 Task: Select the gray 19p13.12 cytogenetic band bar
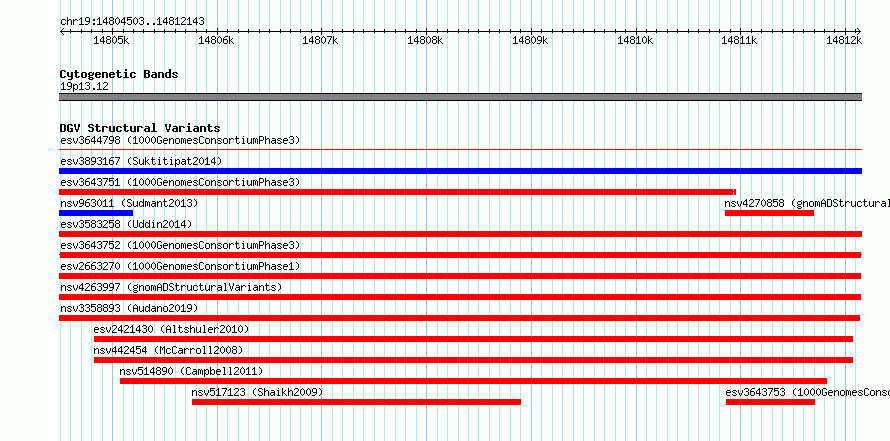pos(460,96)
